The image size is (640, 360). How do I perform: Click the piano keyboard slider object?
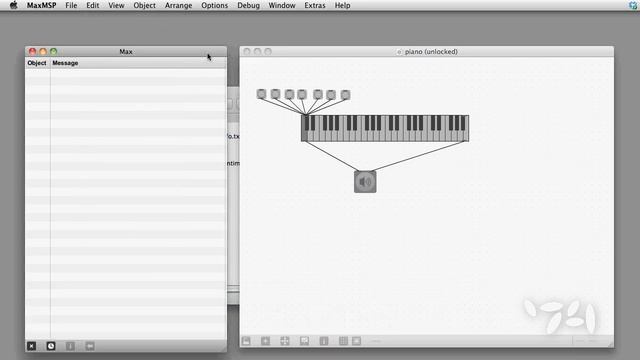tap(385, 128)
